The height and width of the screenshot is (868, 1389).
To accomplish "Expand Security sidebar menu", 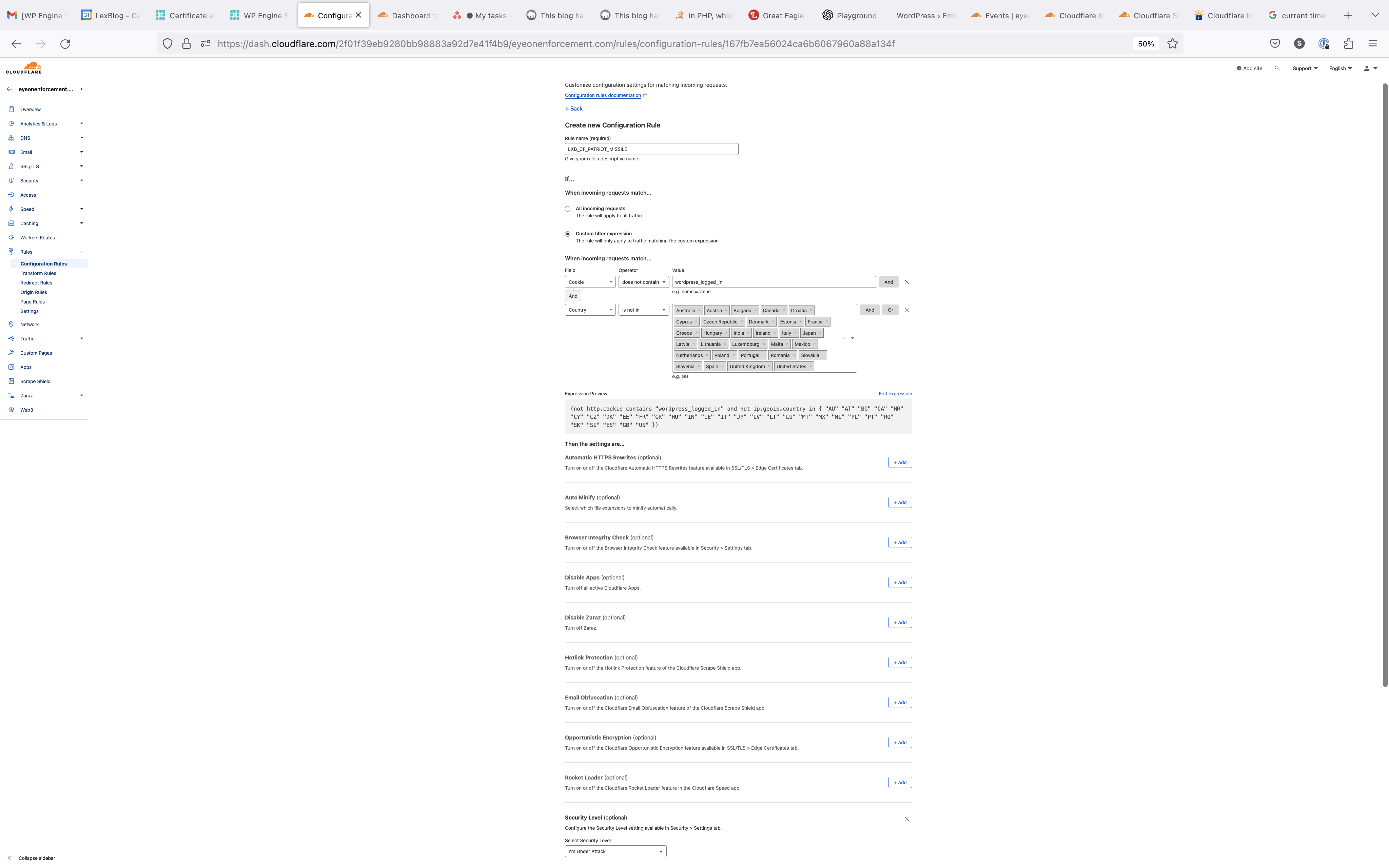I will click(x=81, y=181).
